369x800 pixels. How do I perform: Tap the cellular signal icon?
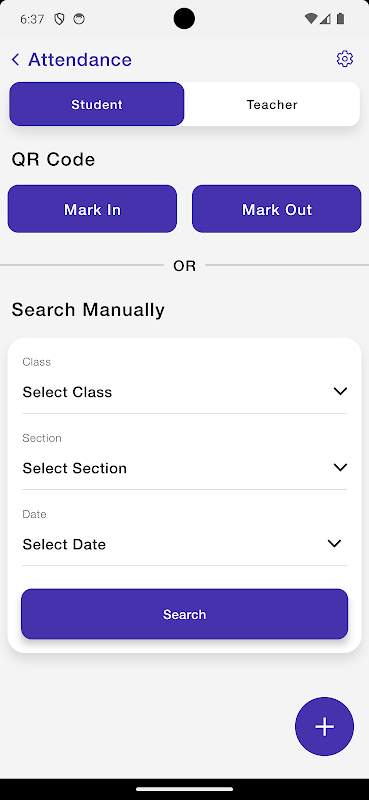325,19
